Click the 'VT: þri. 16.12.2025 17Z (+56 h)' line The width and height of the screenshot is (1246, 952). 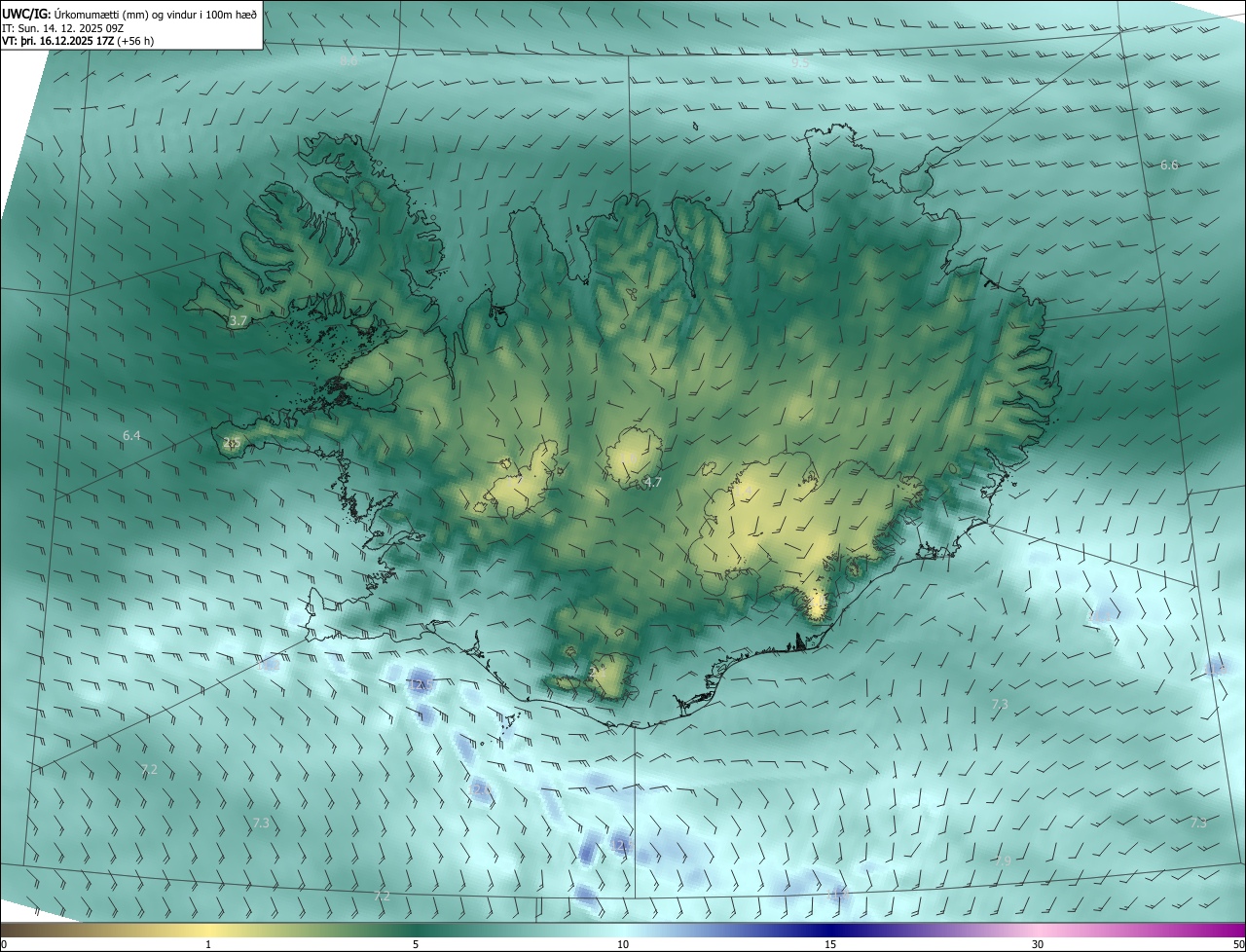click(x=78, y=41)
